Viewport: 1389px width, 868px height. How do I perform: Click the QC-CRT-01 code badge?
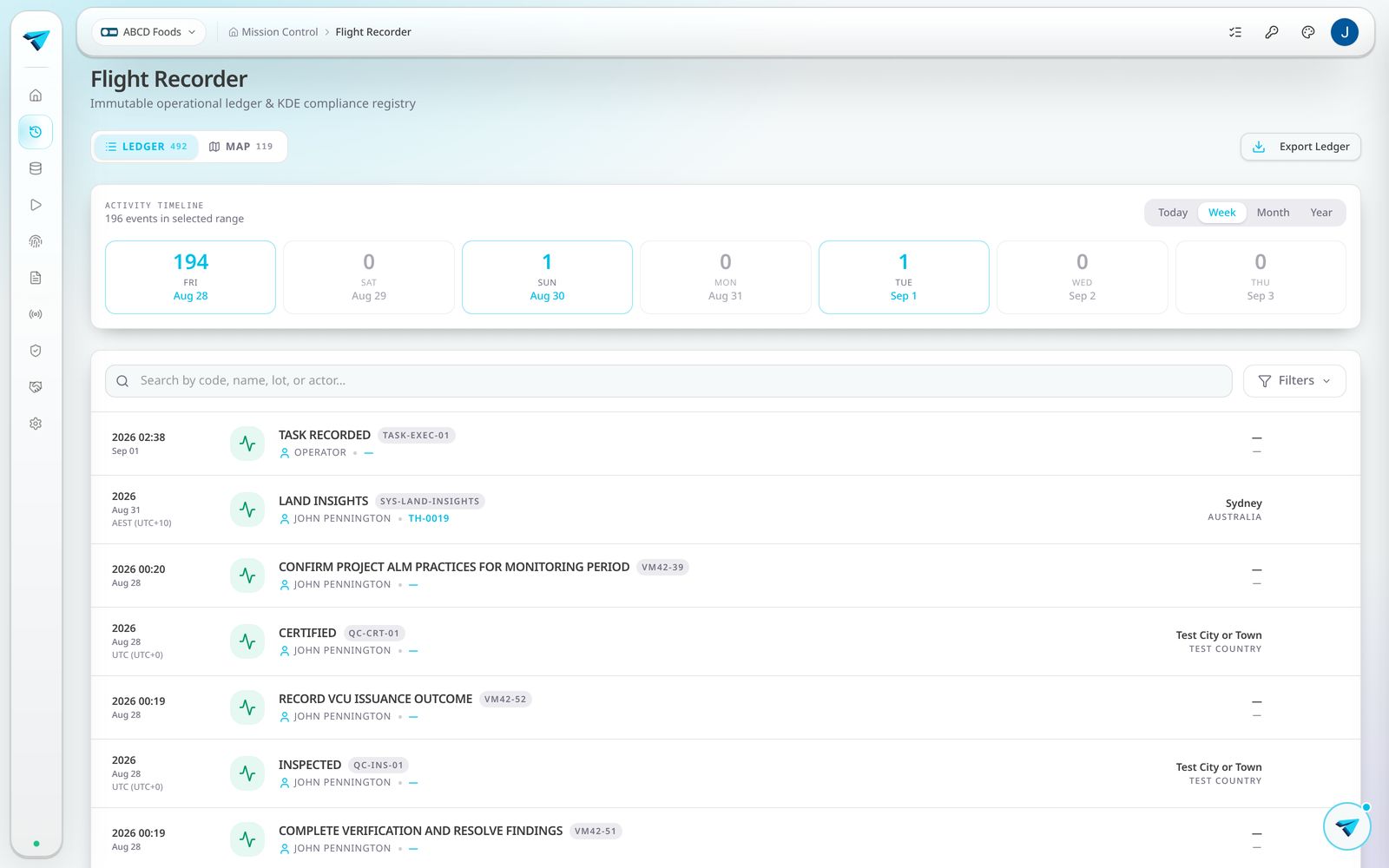point(374,633)
